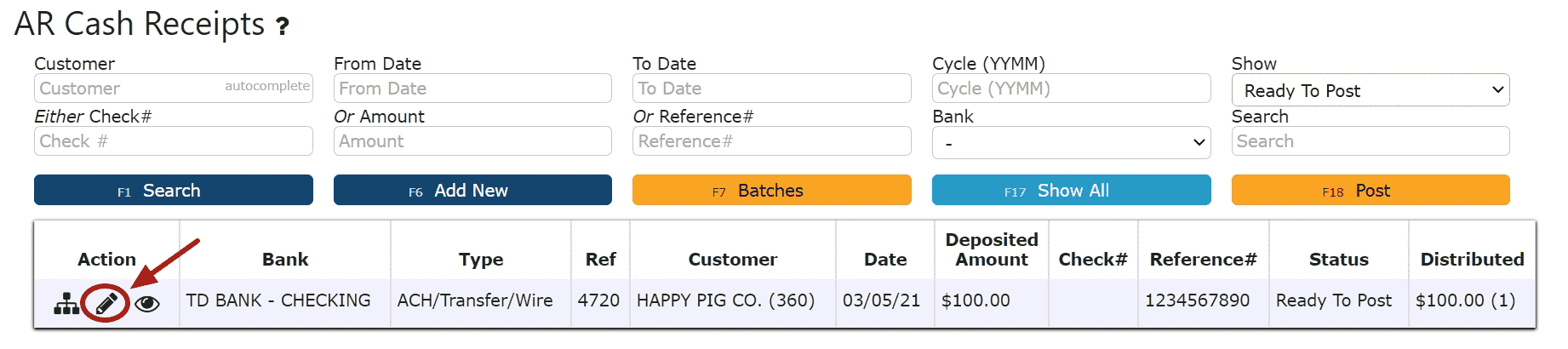This screenshot has width=1568, height=349.
Task: Click the Add New button
Action: click(472, 190)
